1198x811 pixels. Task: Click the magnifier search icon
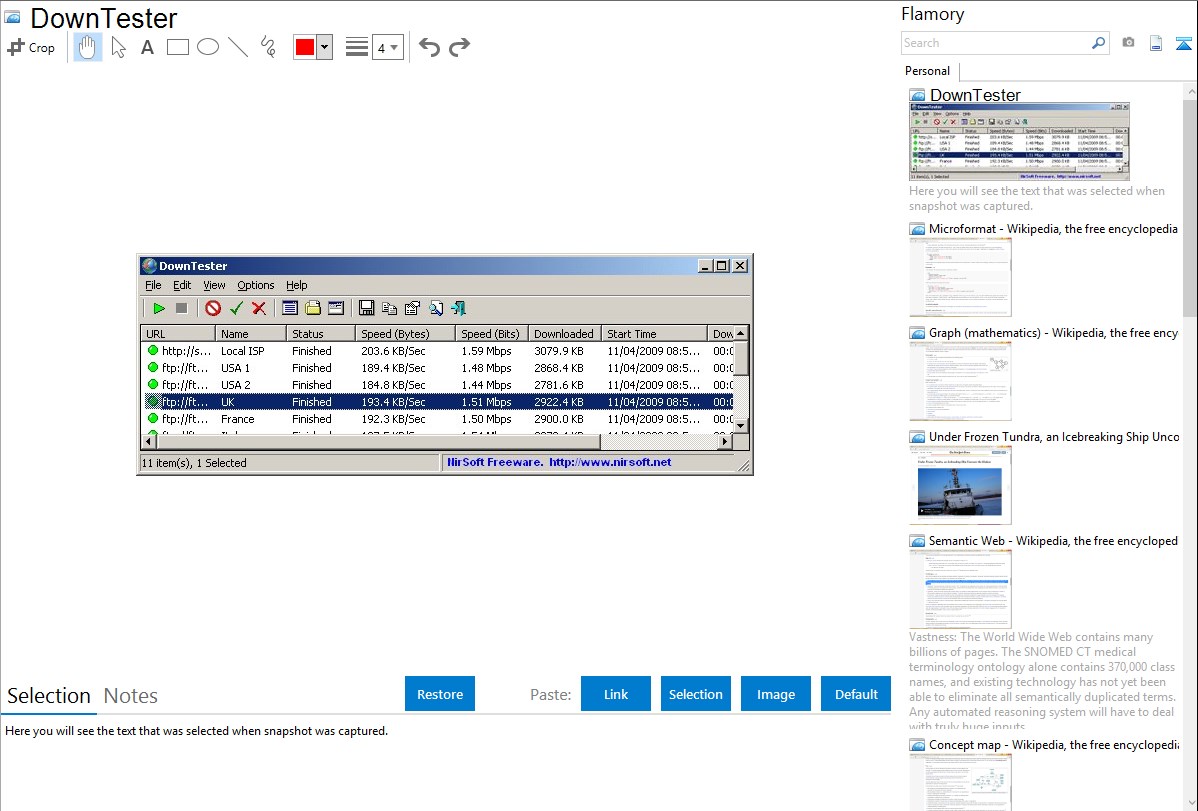click(x=1098, y=43)
